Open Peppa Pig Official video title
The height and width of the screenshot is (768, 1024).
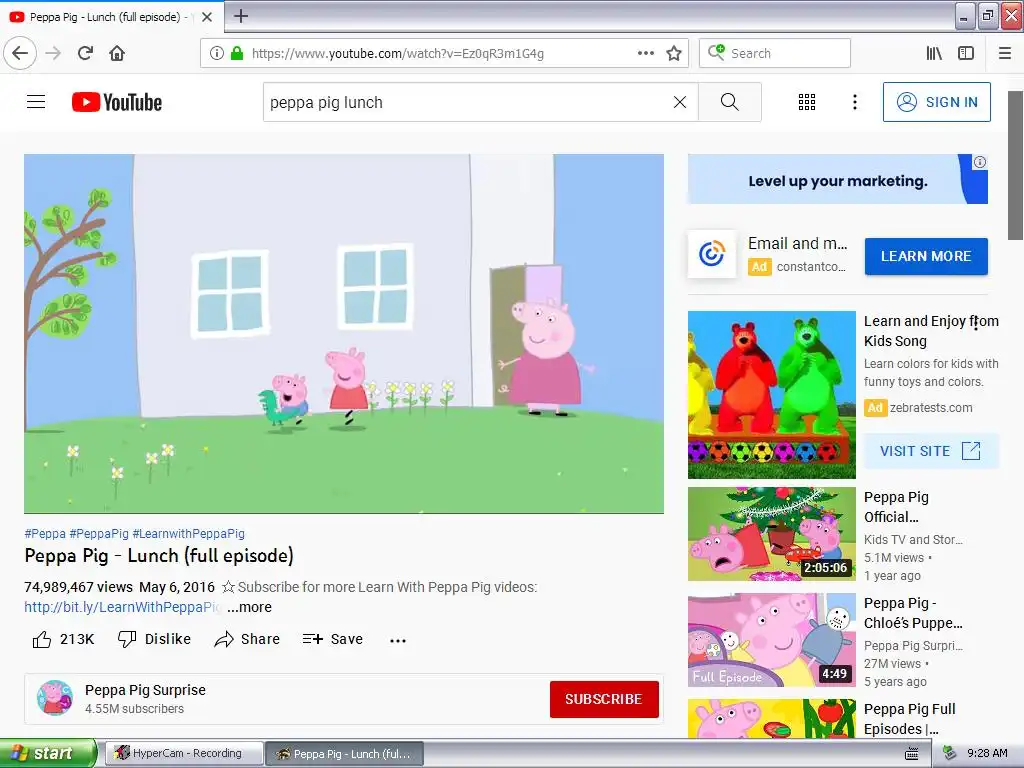896,507
